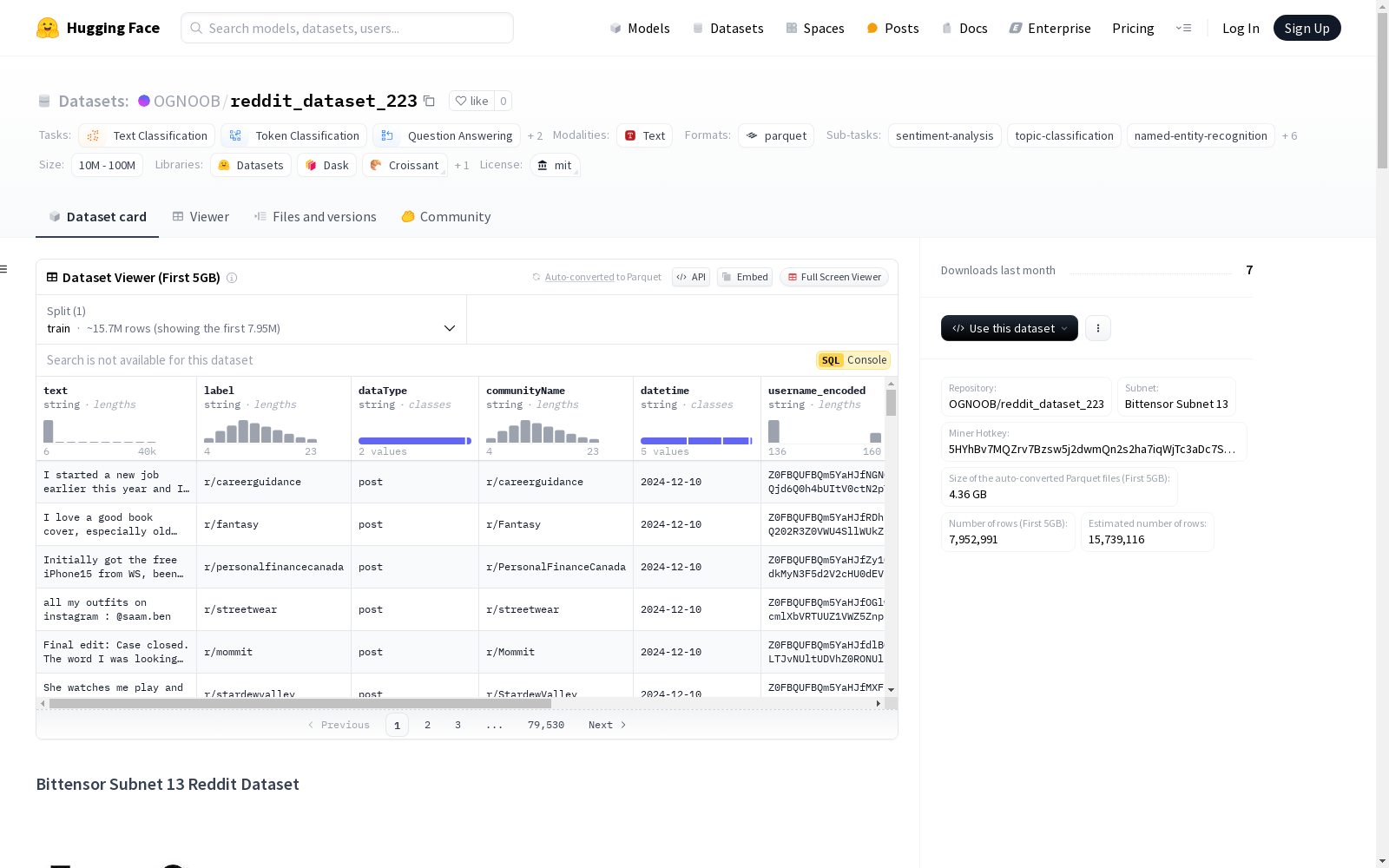Click the datetime column header
Screen dimensions: 1389x868
pyautogui.click(x=697, y=418)
